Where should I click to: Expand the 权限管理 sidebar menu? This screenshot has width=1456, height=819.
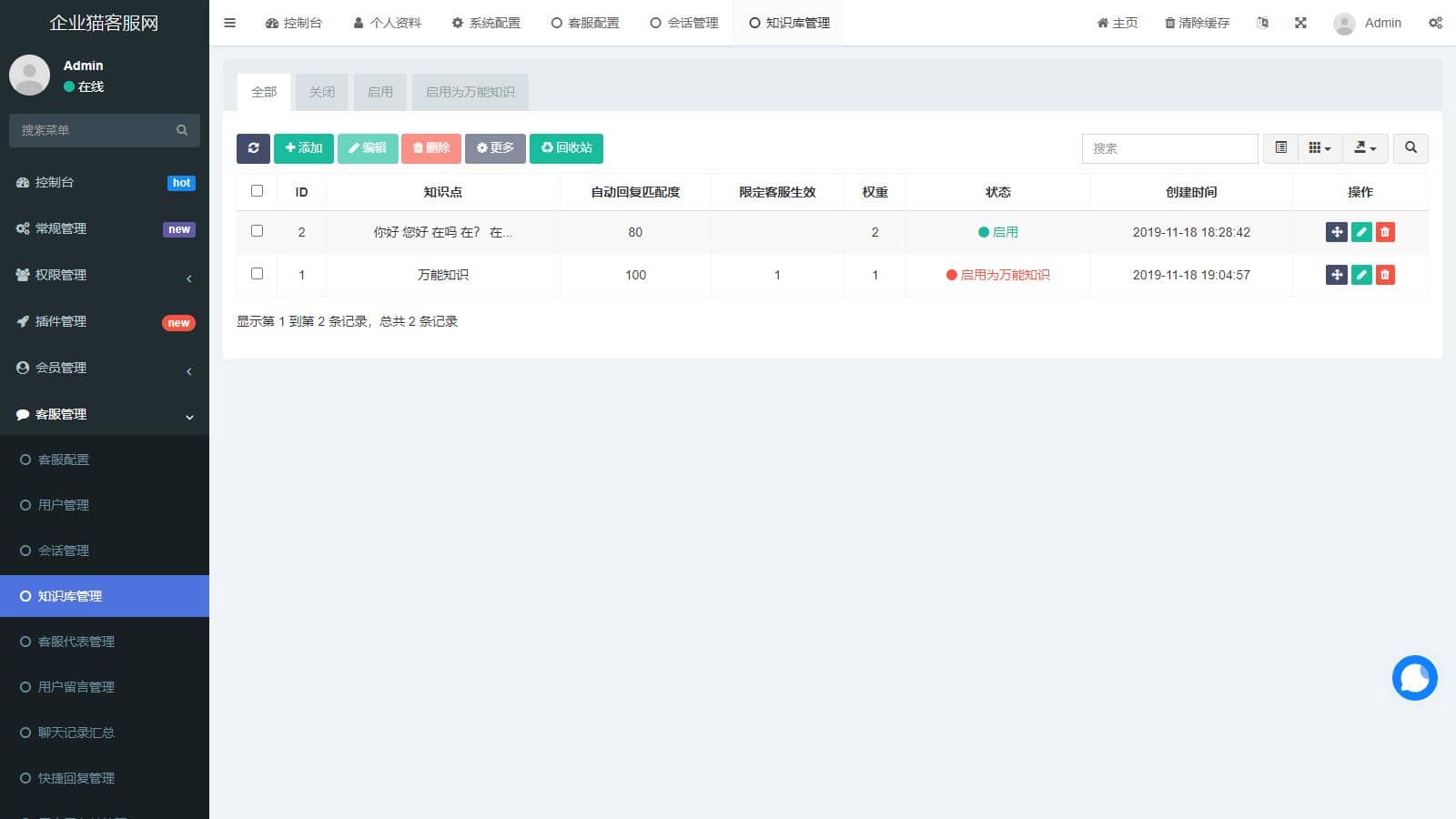105,275
